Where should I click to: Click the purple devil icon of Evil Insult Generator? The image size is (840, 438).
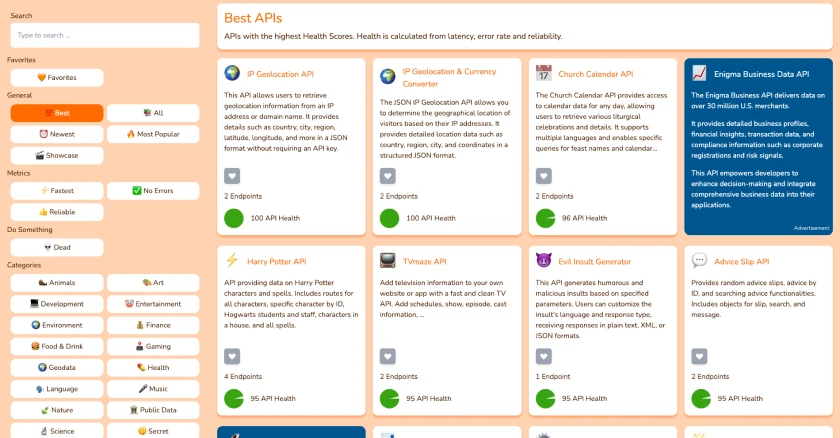543,261
